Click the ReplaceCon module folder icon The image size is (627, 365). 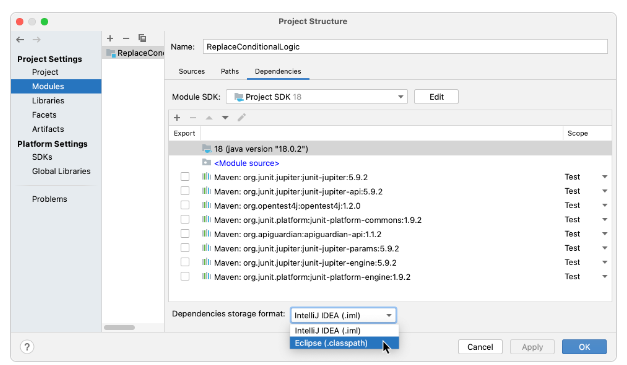click(x=111, y=53)
